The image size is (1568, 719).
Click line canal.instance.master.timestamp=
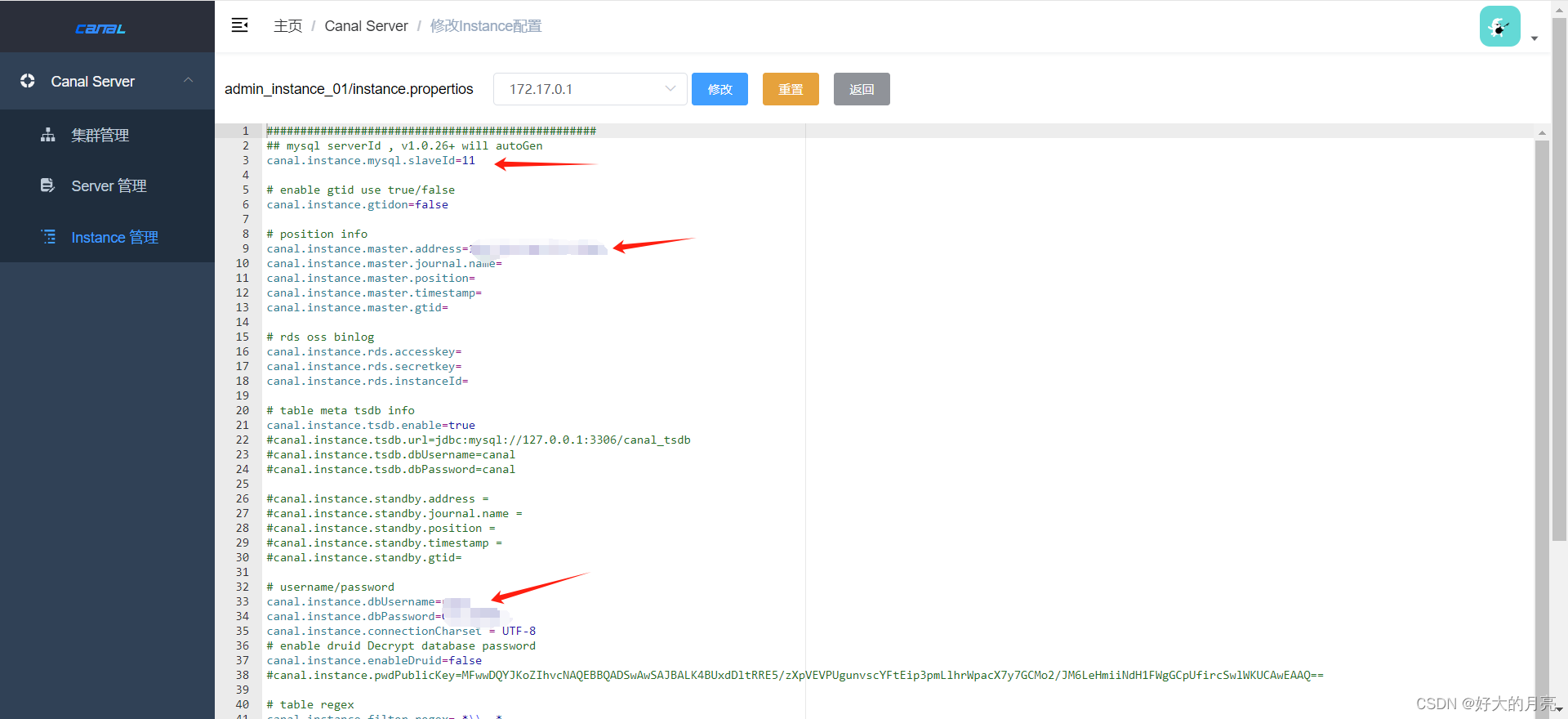pos(374,293)
